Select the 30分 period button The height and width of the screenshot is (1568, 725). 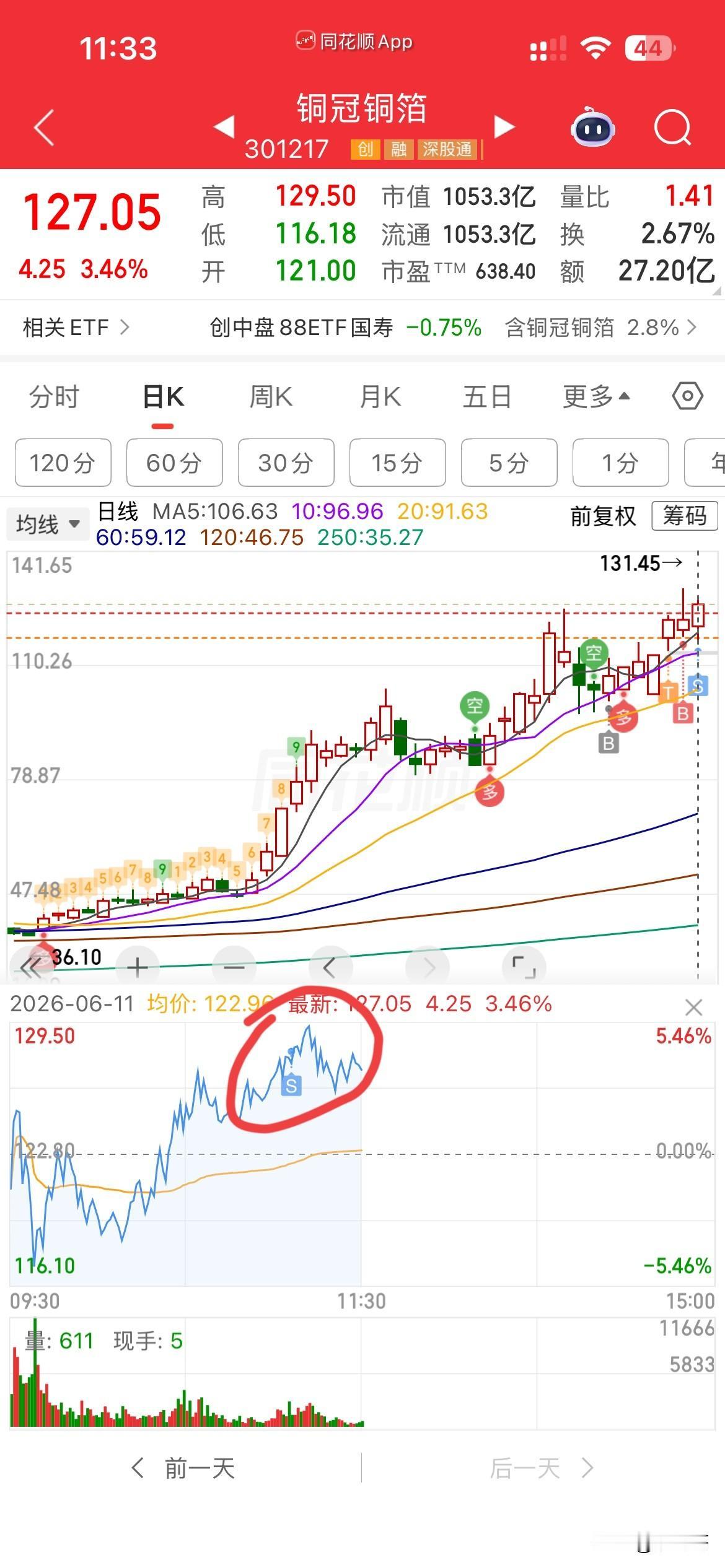click(x=286, y=463)
